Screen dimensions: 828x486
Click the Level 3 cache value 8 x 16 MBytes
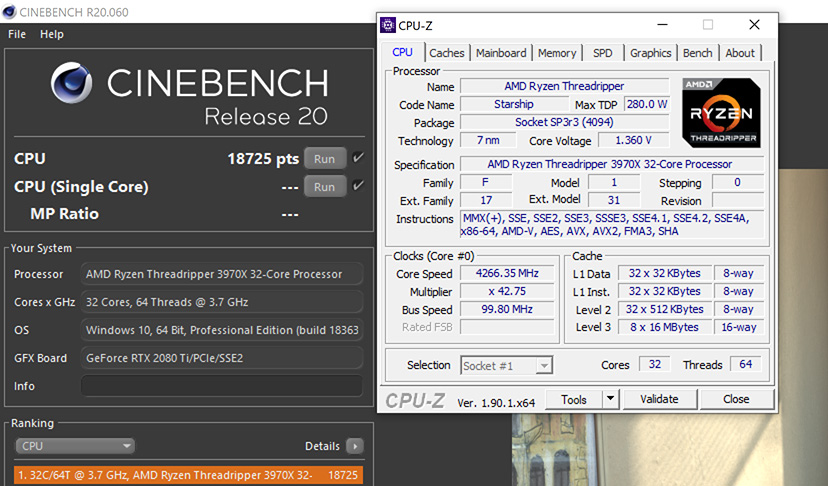coord(664,327)
